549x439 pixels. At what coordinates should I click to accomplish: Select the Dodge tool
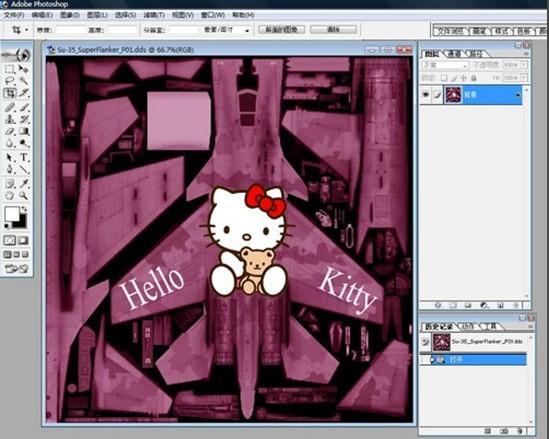coord(23,144)
